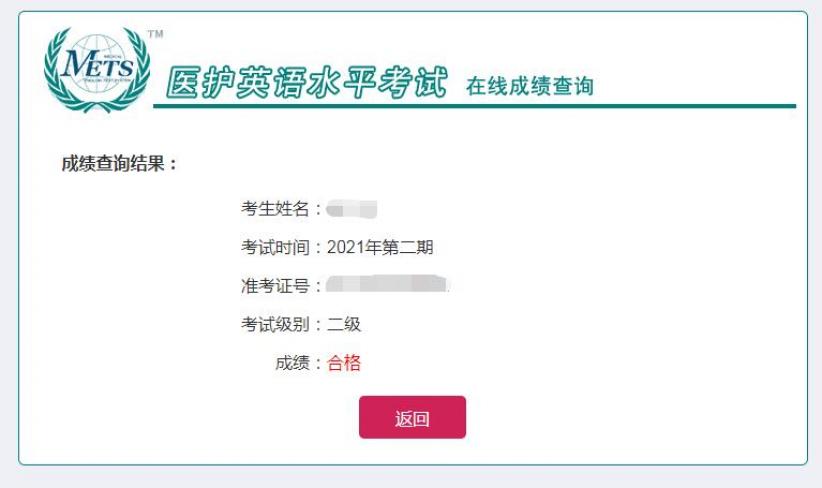Click the red 合格 result text
Viewport: 822px width, 488px height.
pos(344,363)
